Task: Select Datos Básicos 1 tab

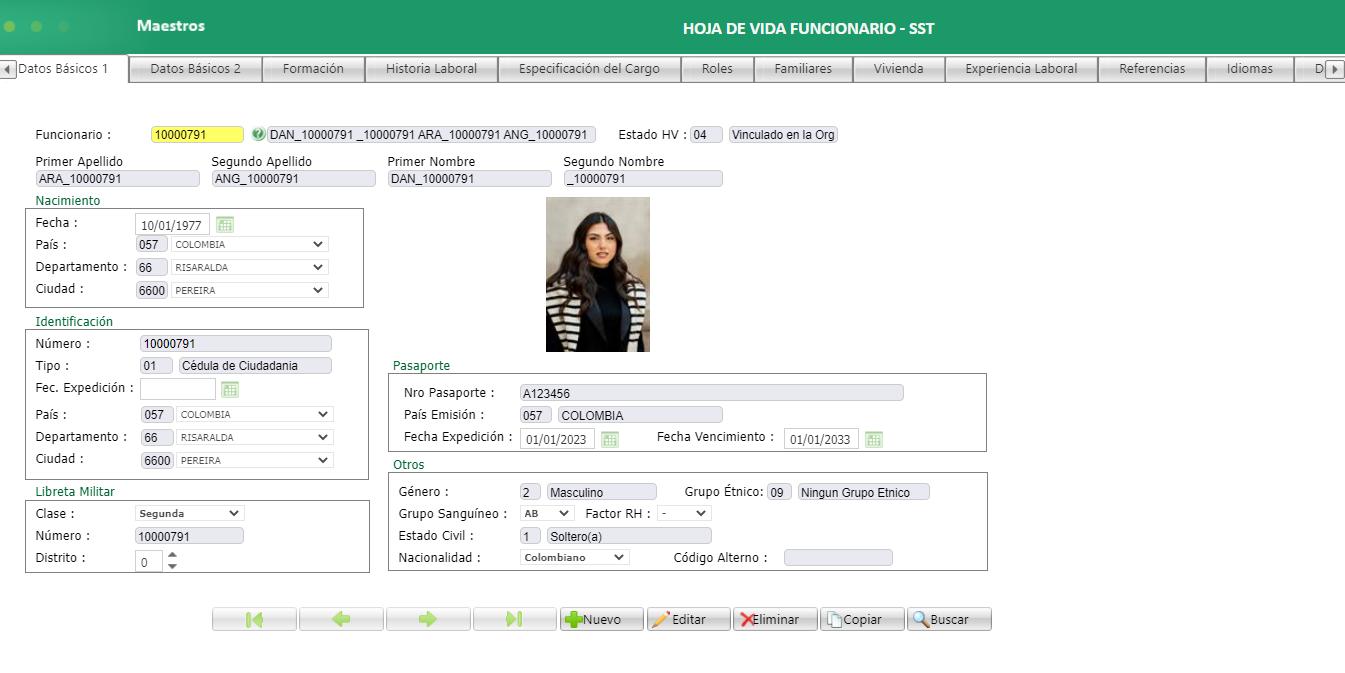Action: click(x=64, y=69)
